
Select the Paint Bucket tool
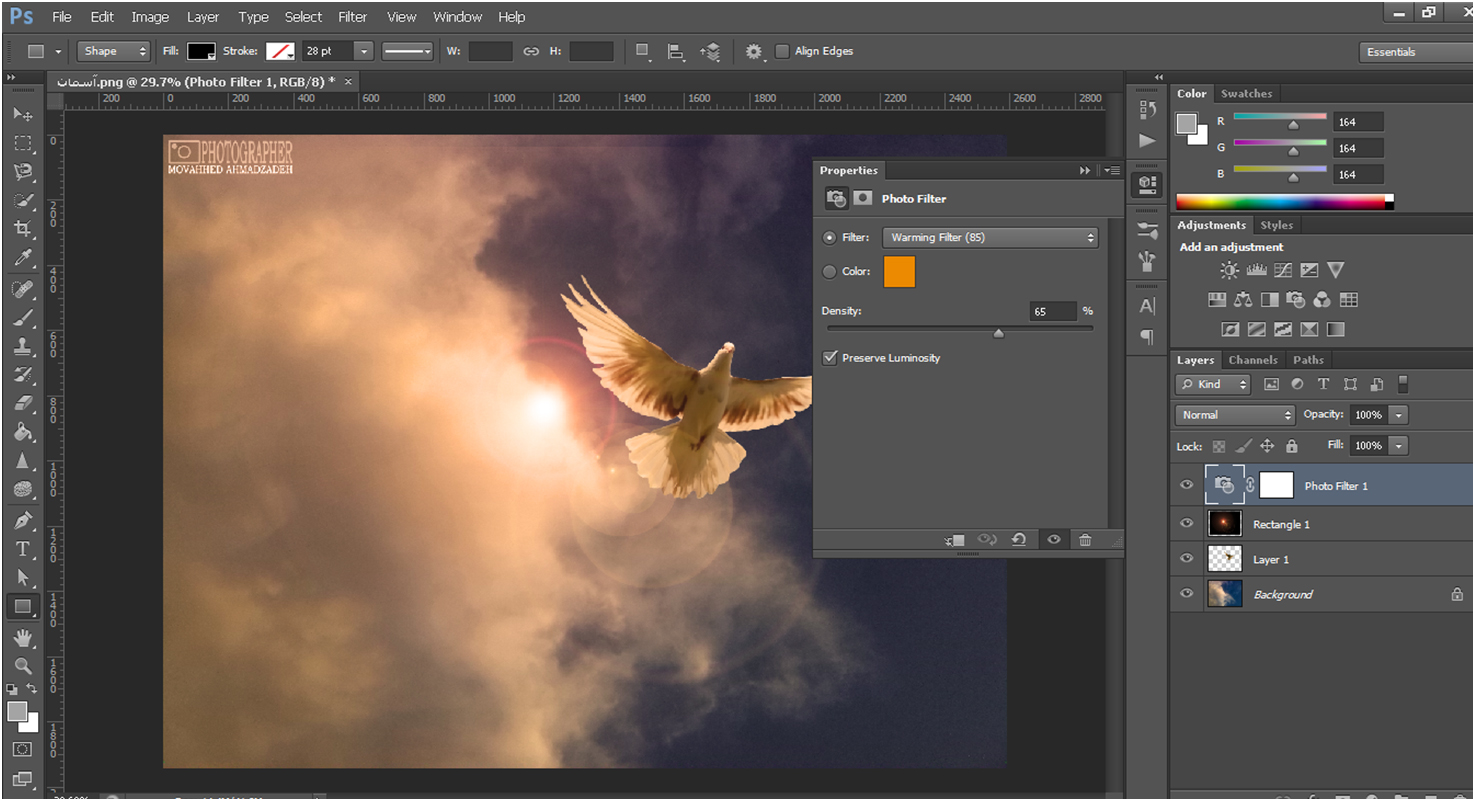22,432
